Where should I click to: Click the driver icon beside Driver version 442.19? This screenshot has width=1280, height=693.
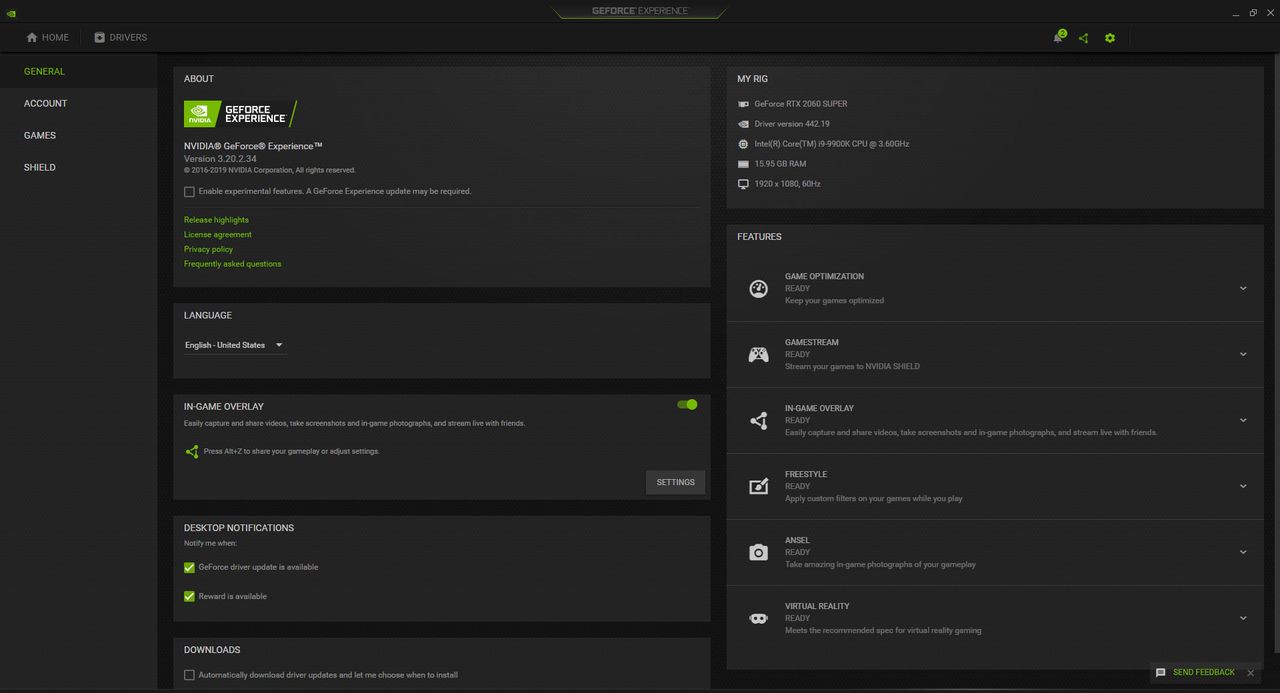743,124
